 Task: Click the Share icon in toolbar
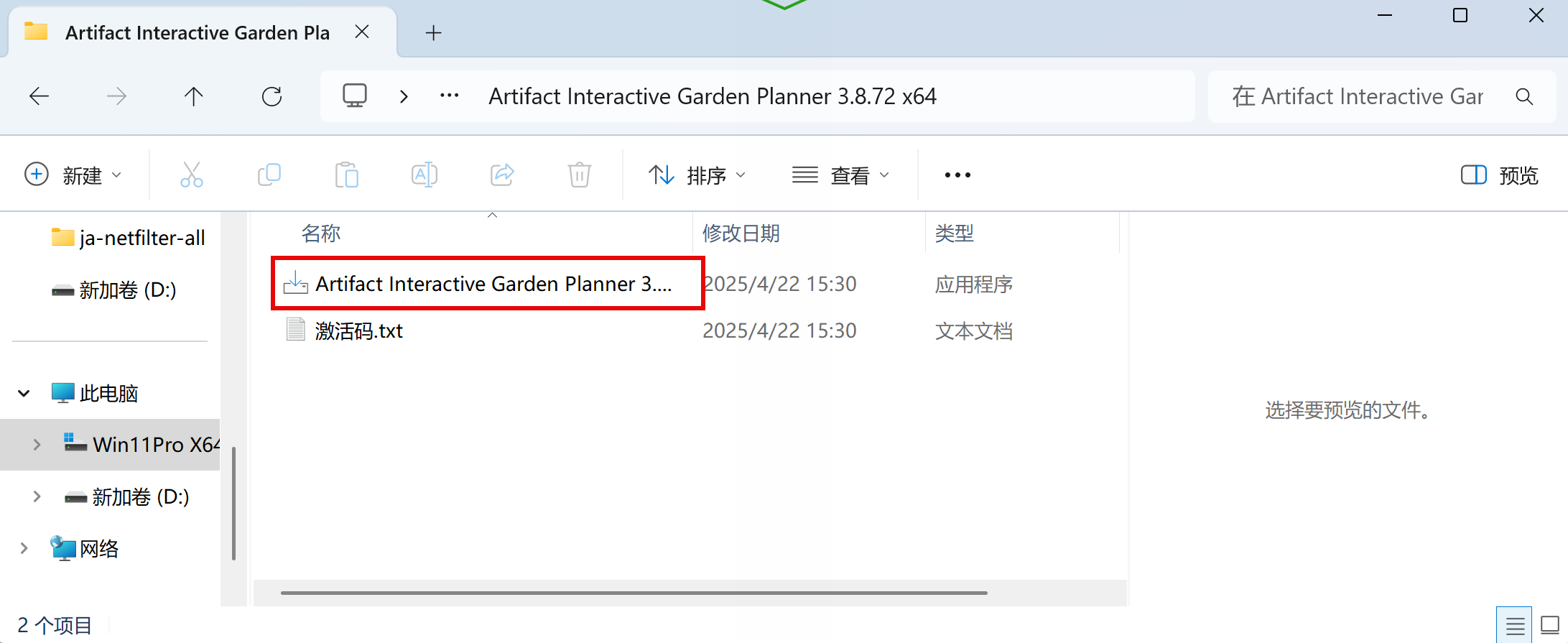pos(502,175)
